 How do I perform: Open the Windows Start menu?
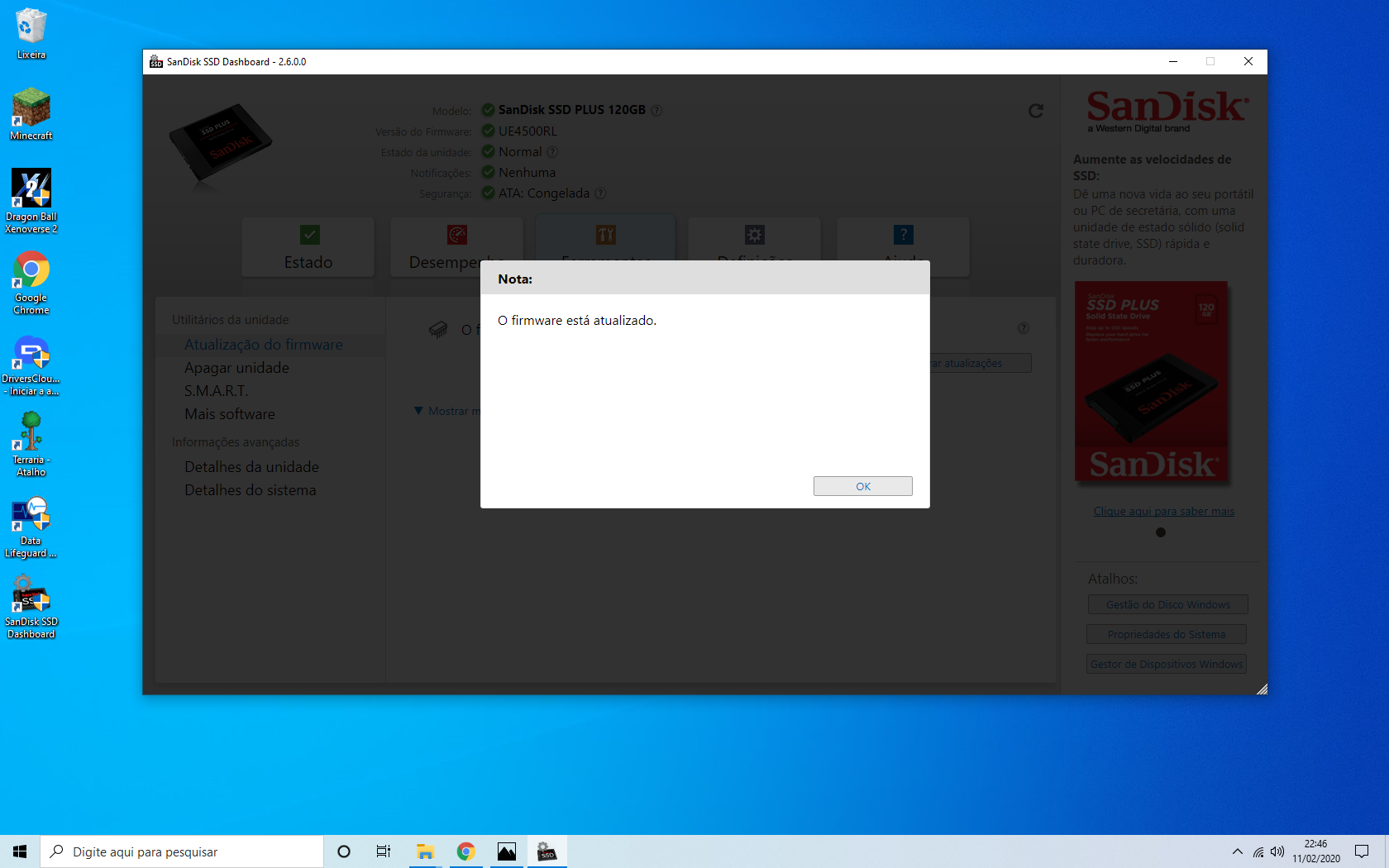[x=20, y=851]
